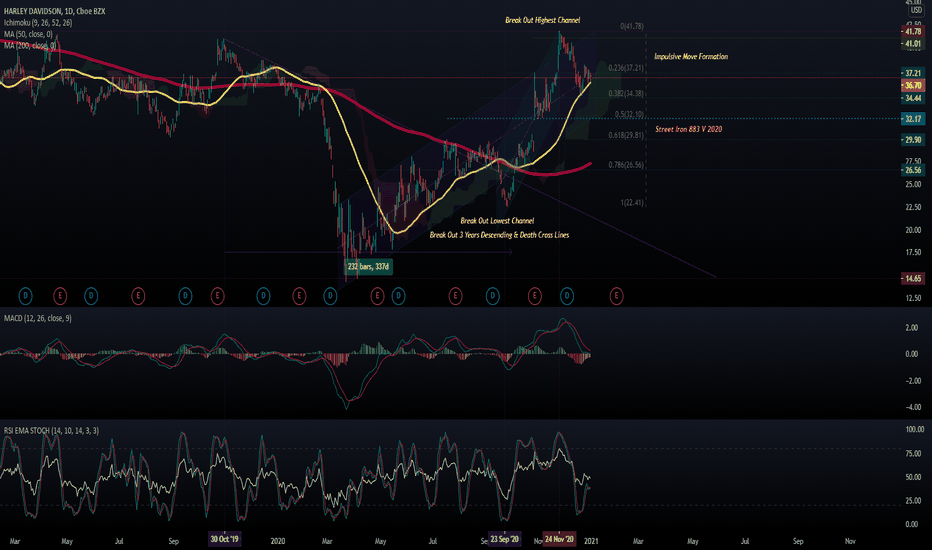
Task: Click the 2021 label on time axis
Action: (591, 541)
